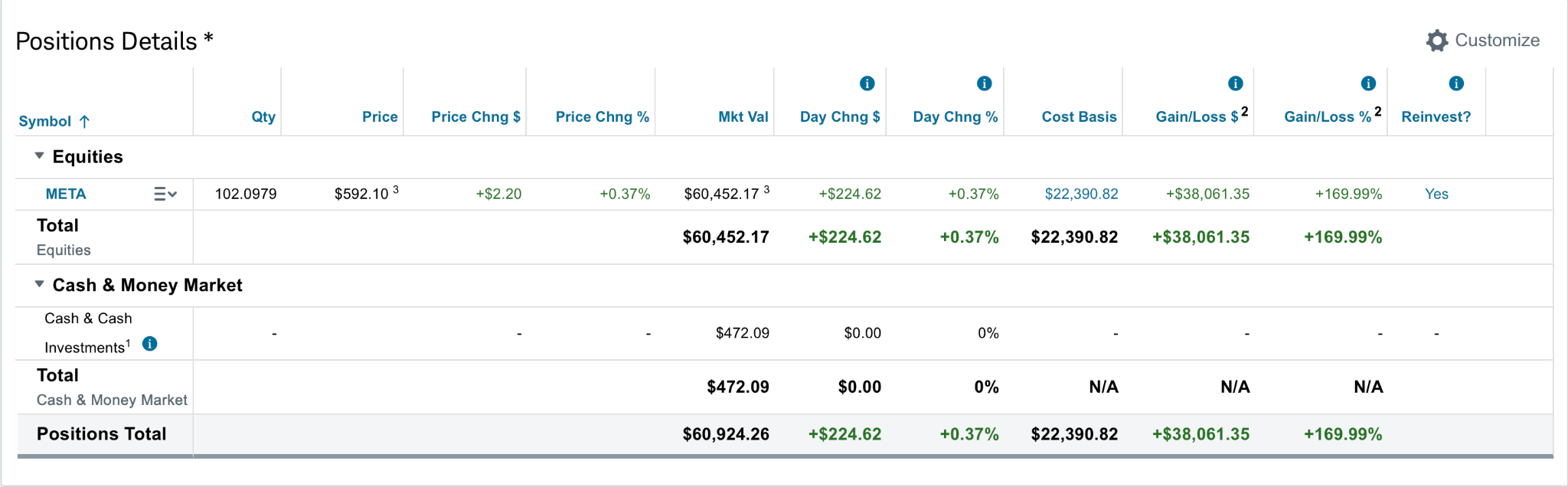Viewport: 1568px width, 487px height.
Task: Click info icon above Gain/Loss %
Action: click(1368, 83)
